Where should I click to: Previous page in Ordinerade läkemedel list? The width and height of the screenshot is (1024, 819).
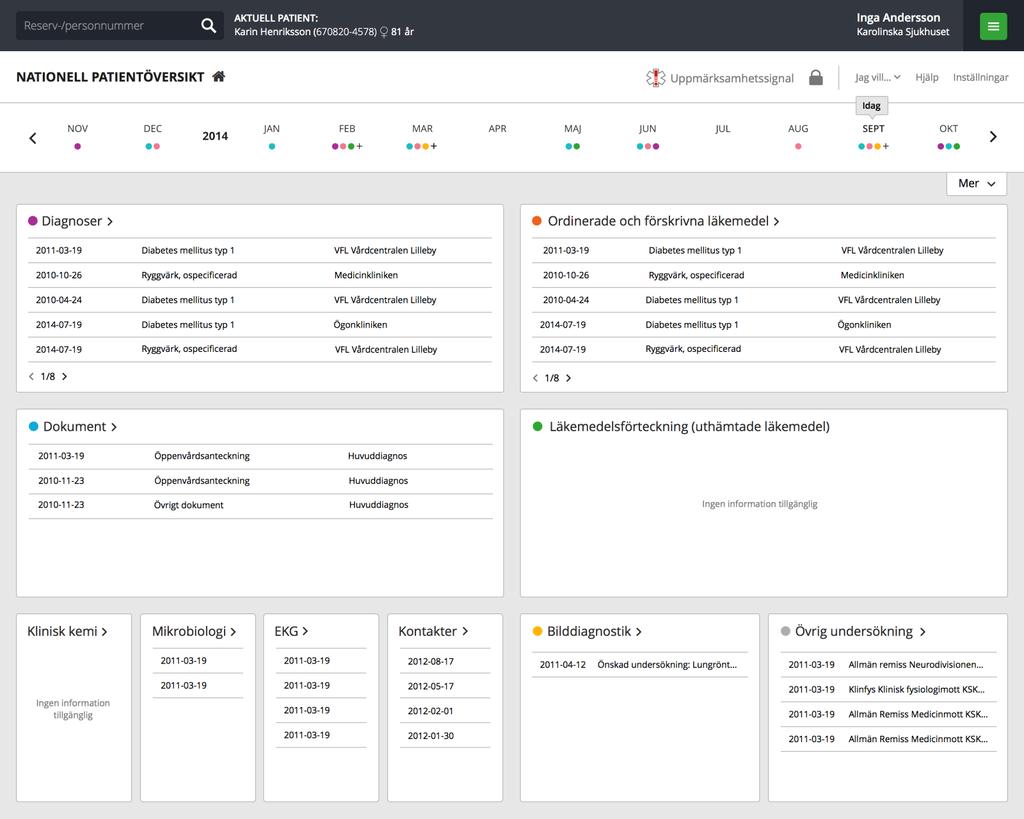[536, 378]
